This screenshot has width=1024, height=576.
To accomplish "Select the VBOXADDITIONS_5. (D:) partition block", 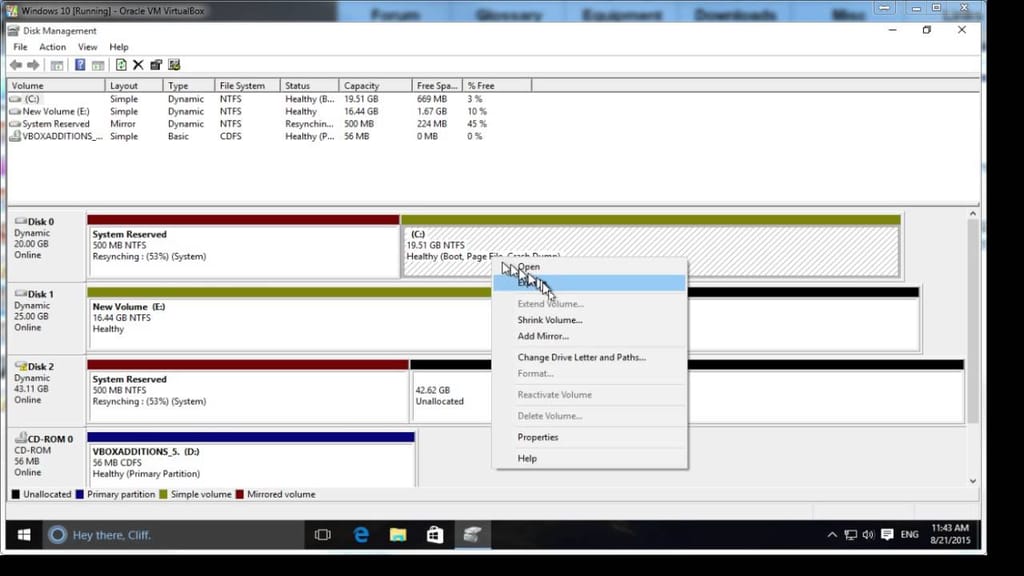I will [251, 460].
